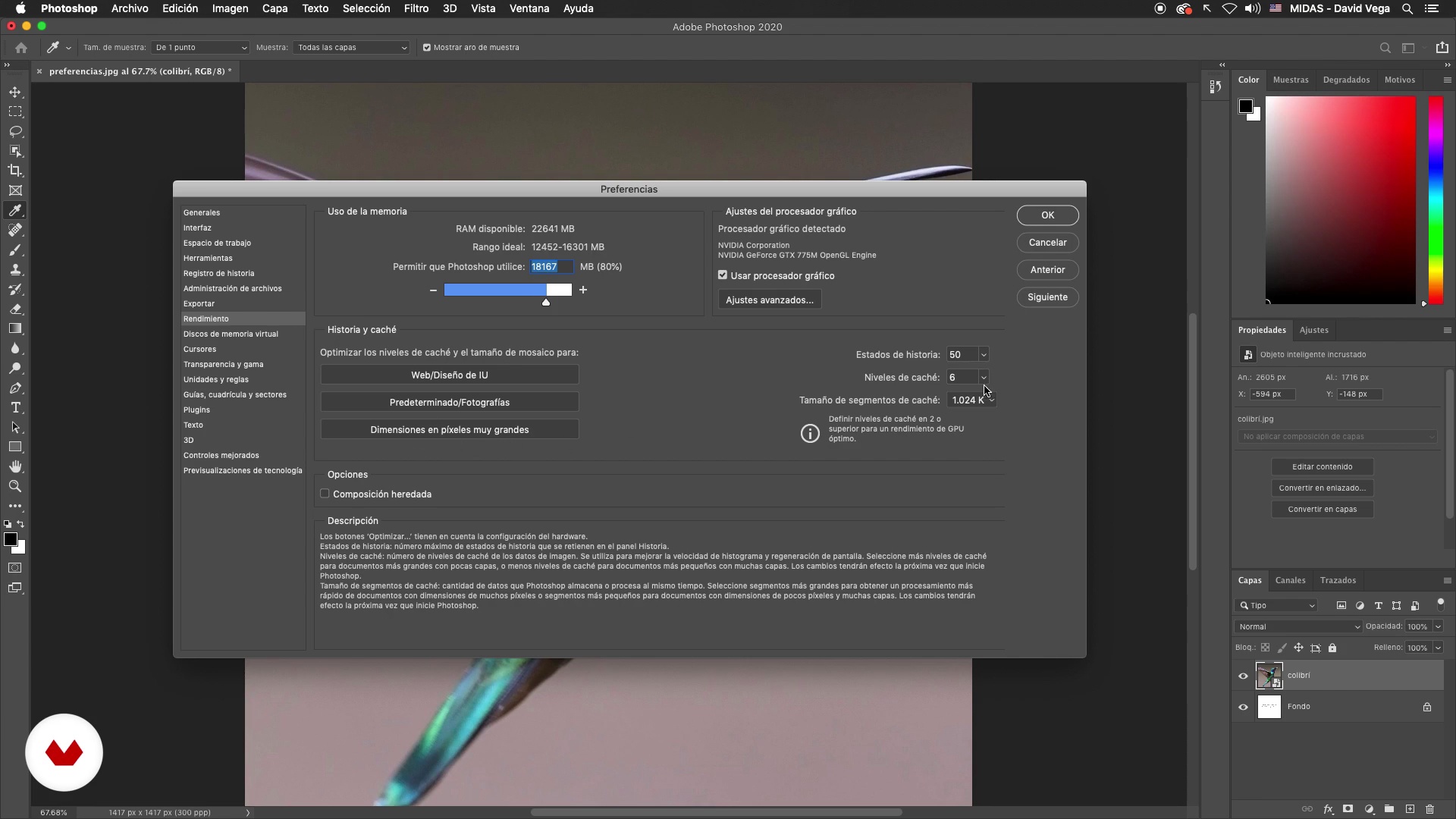Click the Siguiente button
1456x819 pixels.
click(1047, 297)
